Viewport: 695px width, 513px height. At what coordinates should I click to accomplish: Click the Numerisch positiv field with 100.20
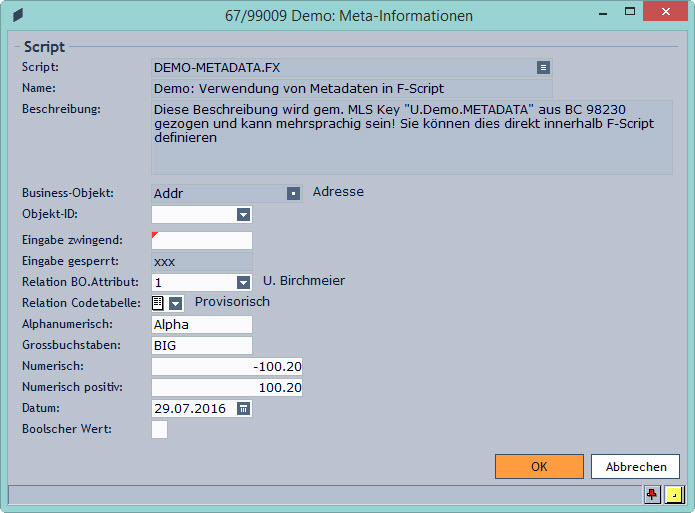pyautogui.click(x=227, y=388)
